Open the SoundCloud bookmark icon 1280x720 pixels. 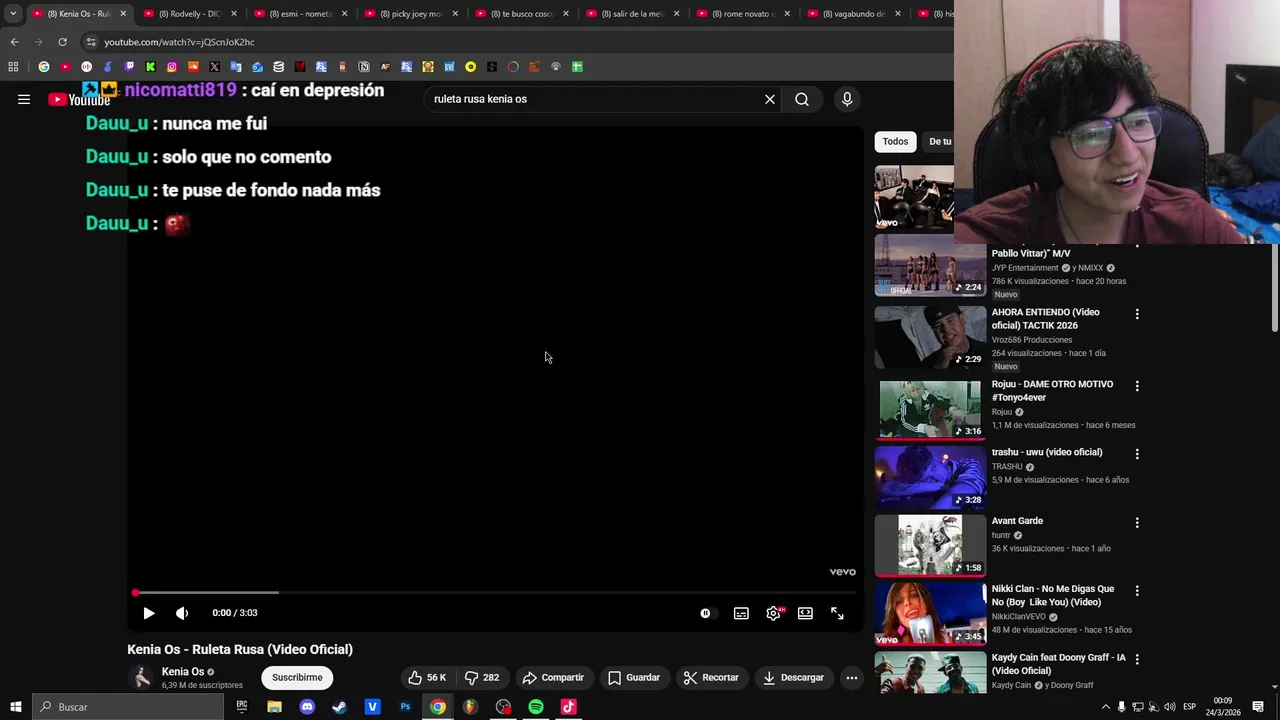pyautogui.click(x=193, y=67)
